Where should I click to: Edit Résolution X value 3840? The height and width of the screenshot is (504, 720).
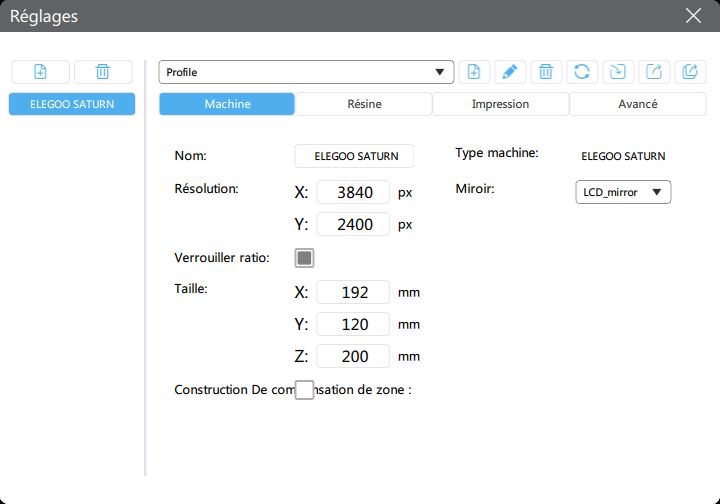click(353, 192)
